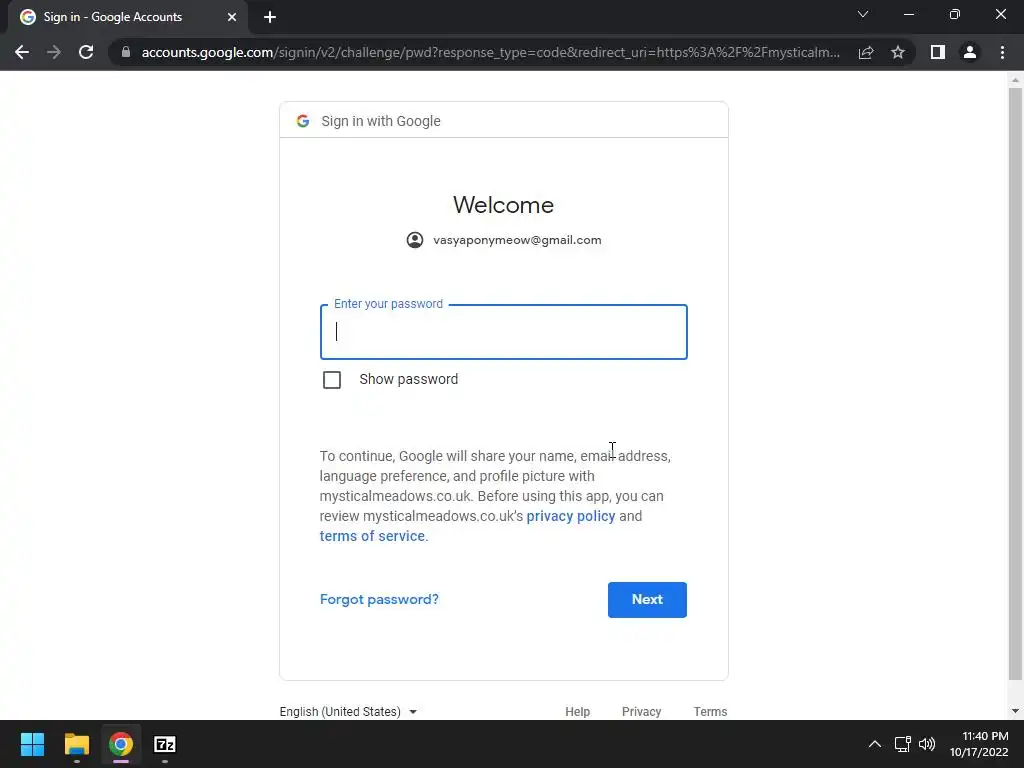Image resolution: width=1024 pixels, height=768 pixels.
Task: Open File Explorer from taskbar
Action: (76, 744)
